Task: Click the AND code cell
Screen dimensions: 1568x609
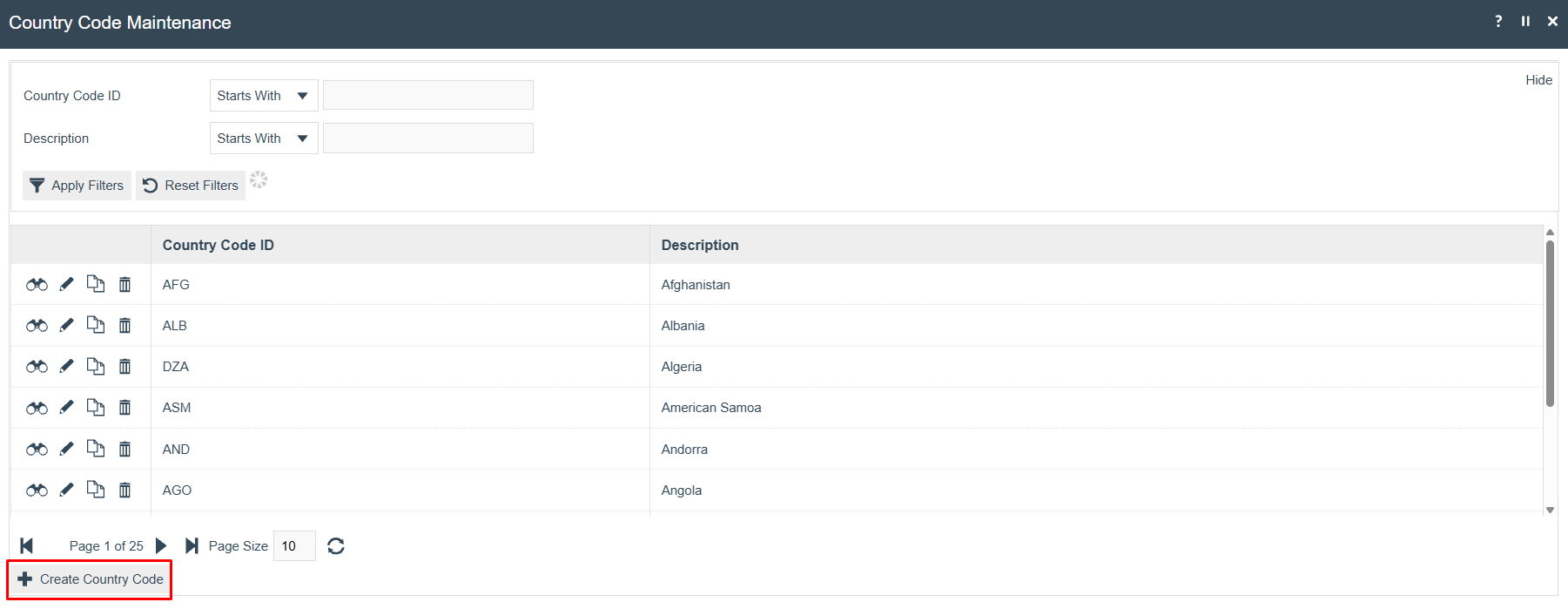Action: pos(400,450)
